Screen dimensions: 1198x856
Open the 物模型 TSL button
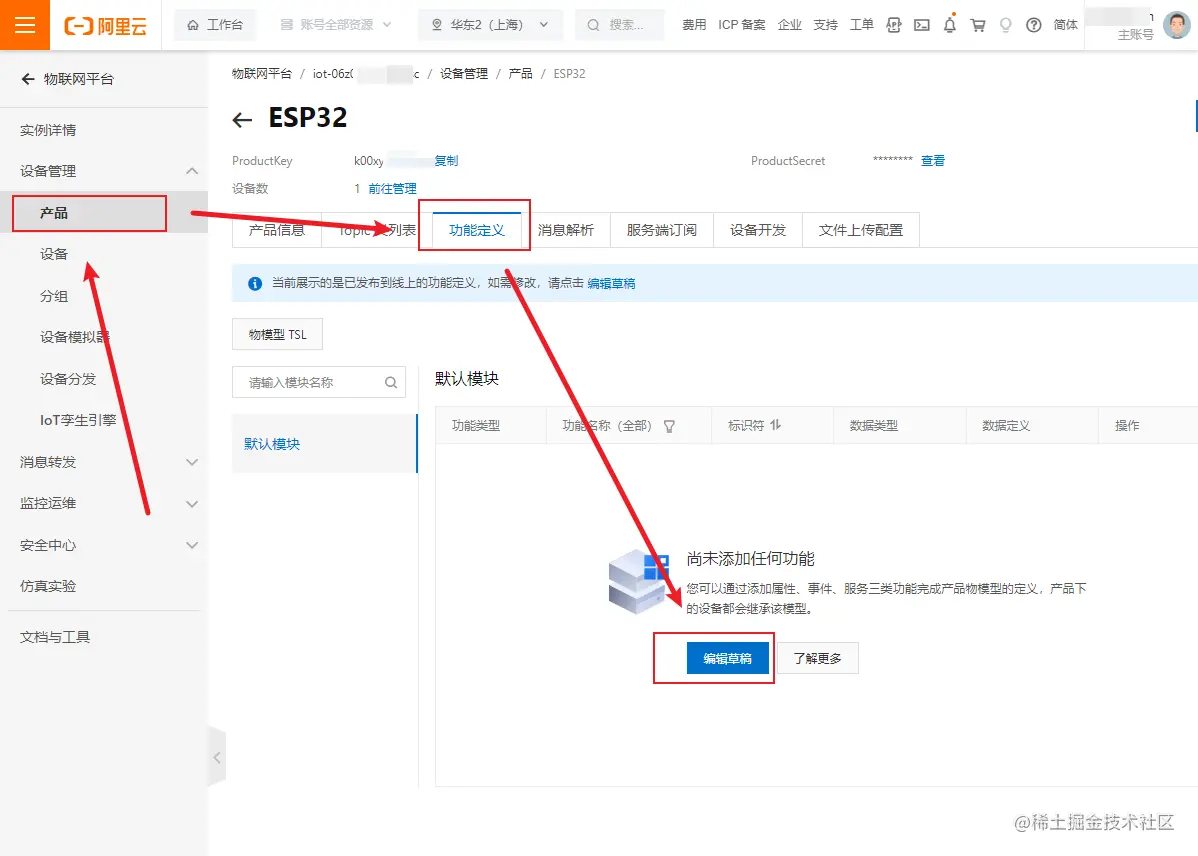(277, 334)
